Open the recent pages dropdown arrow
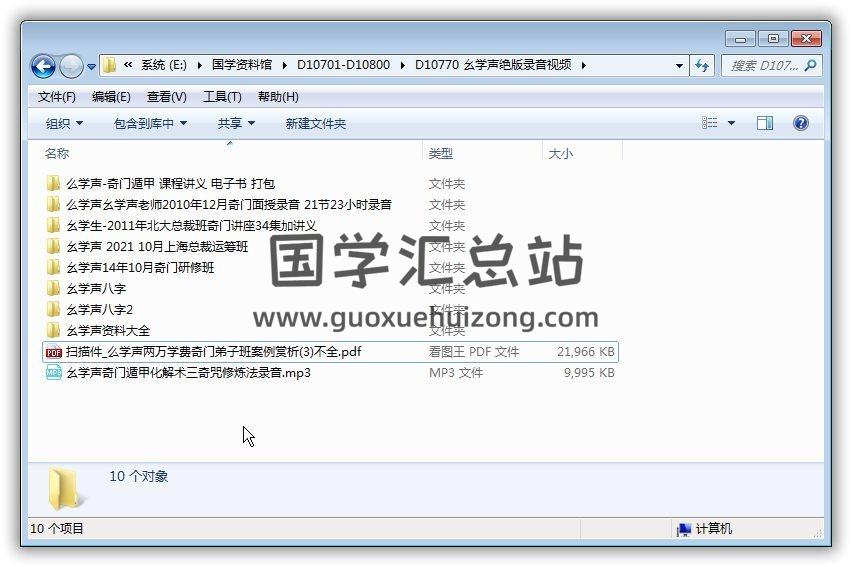 pos(91,67)
